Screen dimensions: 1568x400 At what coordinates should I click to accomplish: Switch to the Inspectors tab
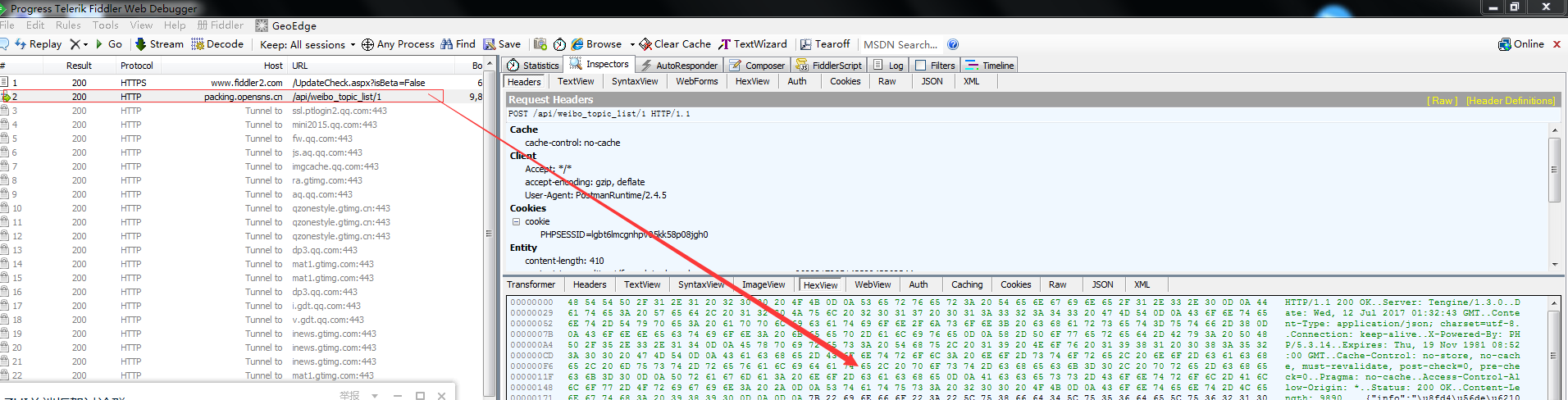(x=599, y=64)
